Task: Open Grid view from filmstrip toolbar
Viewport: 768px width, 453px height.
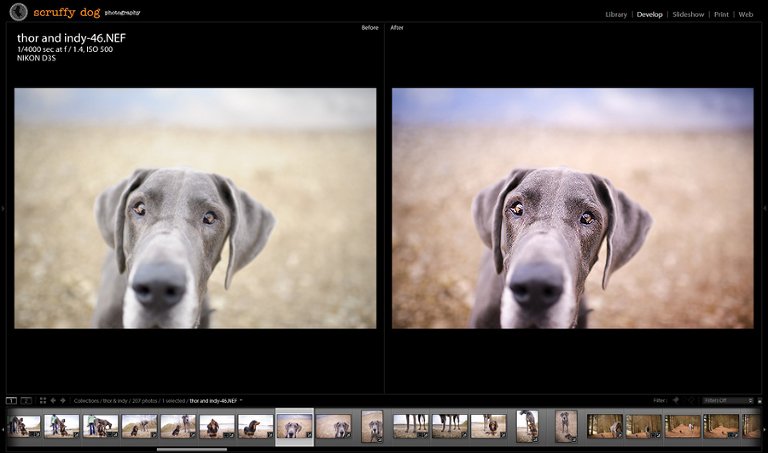Action: [x=43, y=400]
